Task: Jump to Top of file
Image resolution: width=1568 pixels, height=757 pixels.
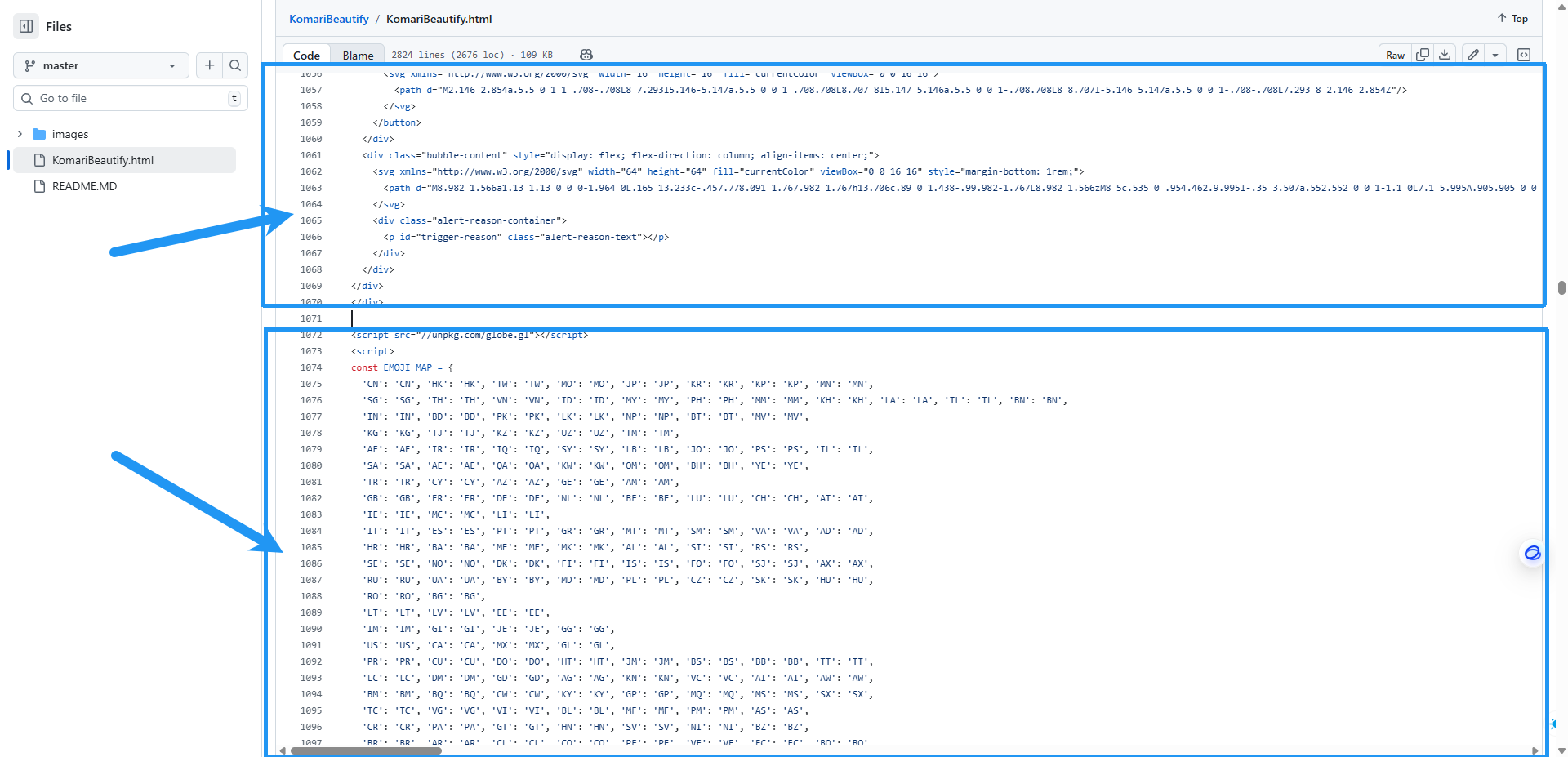Action: (1512, 18)
